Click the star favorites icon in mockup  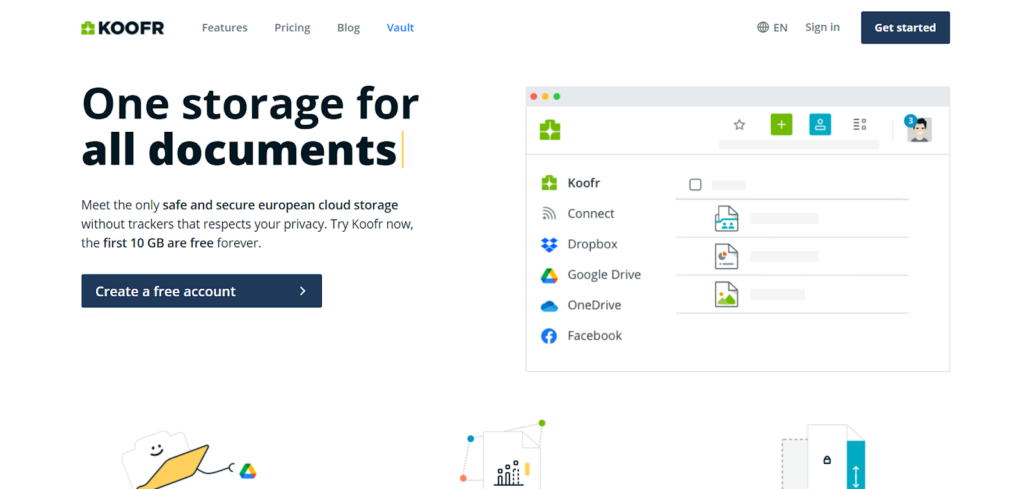click(739, 125)
